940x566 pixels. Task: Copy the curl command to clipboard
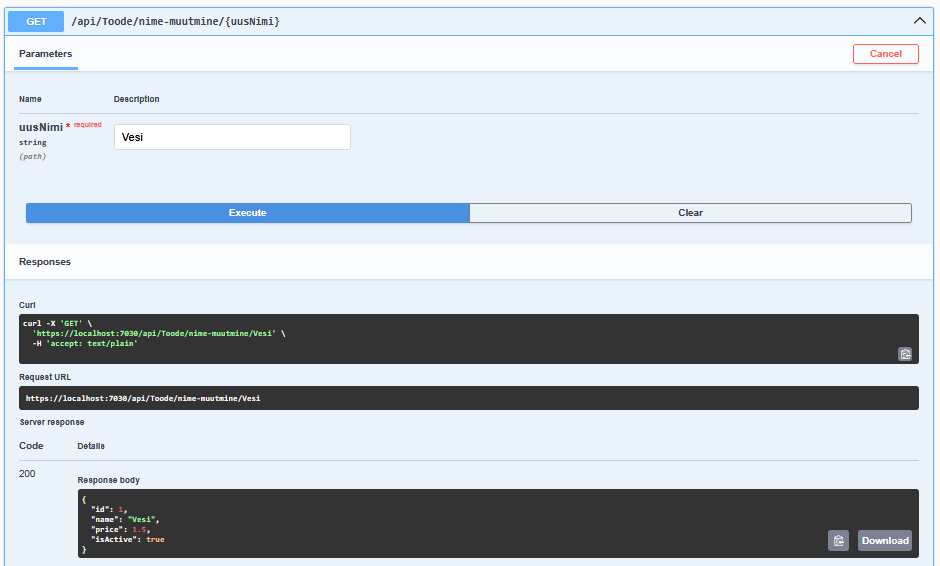point(905,353)
